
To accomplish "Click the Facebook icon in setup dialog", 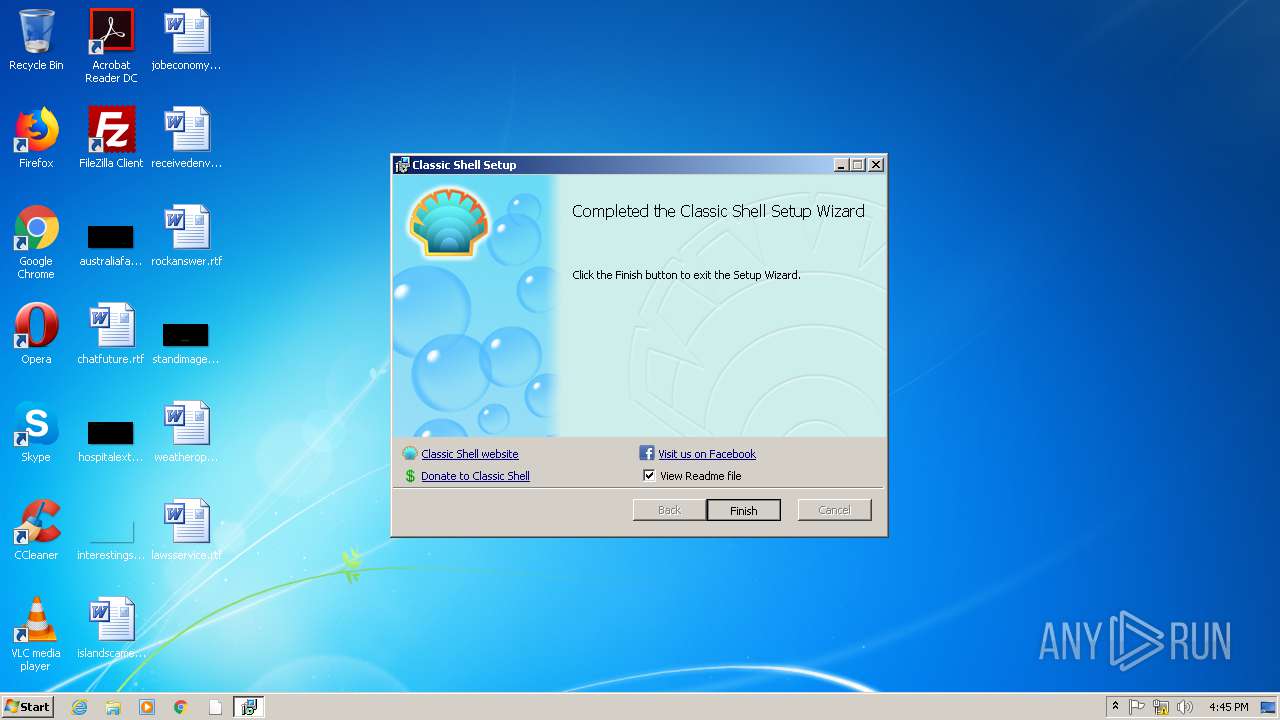I will [x=646, y=453].
